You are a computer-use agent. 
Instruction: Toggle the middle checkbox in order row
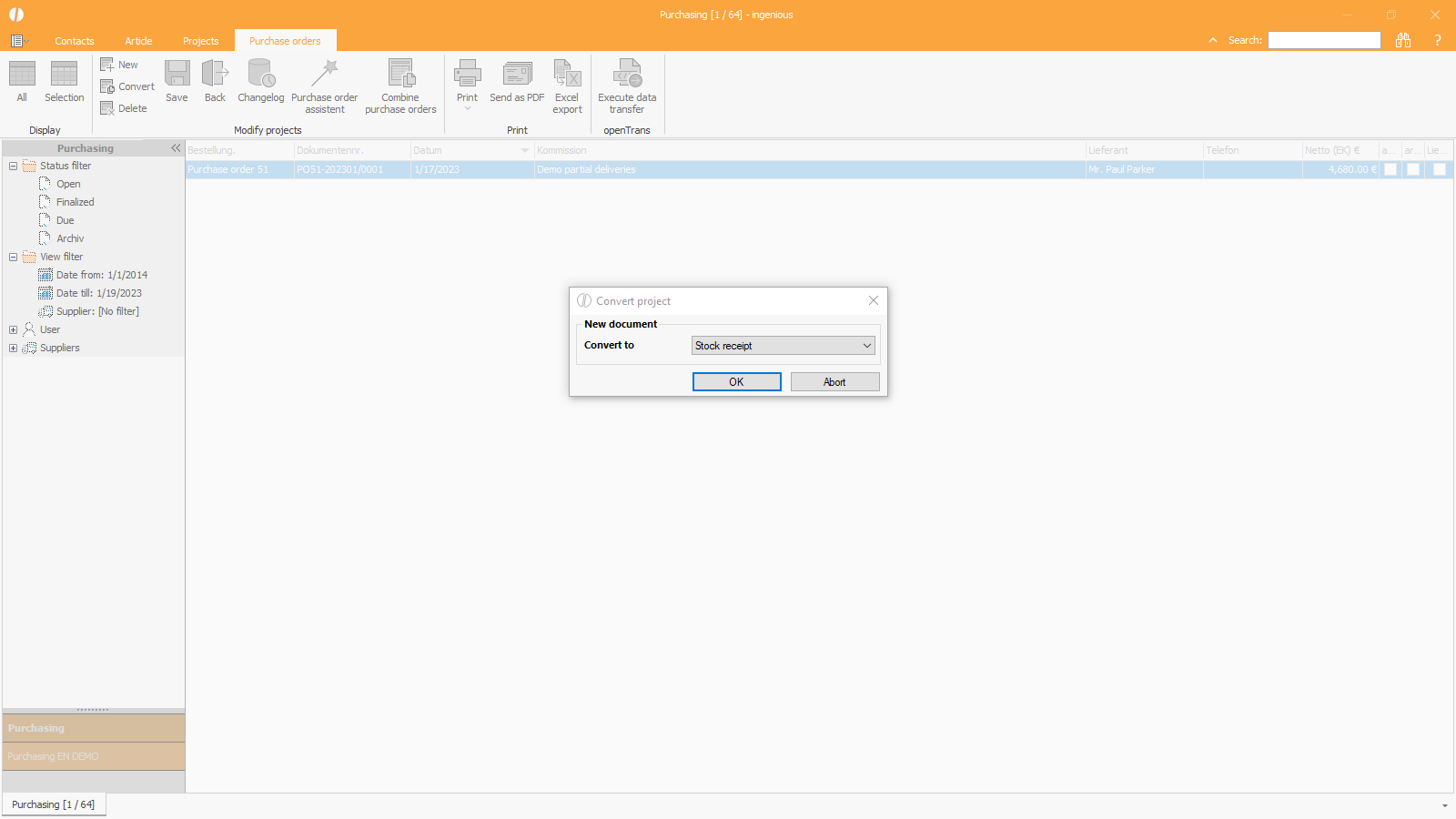coord(1413,169)
